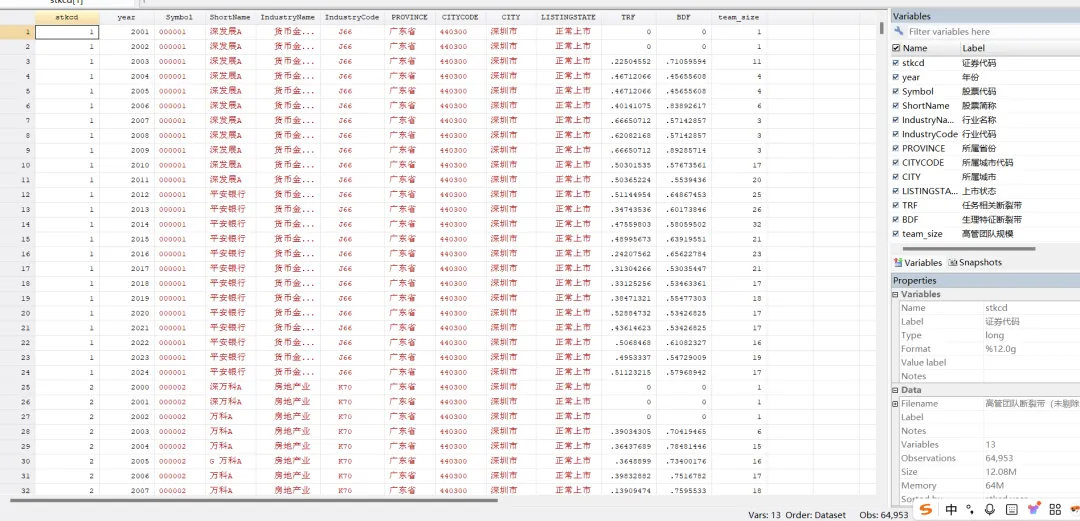Switch to the Snapshots tab

975,263
